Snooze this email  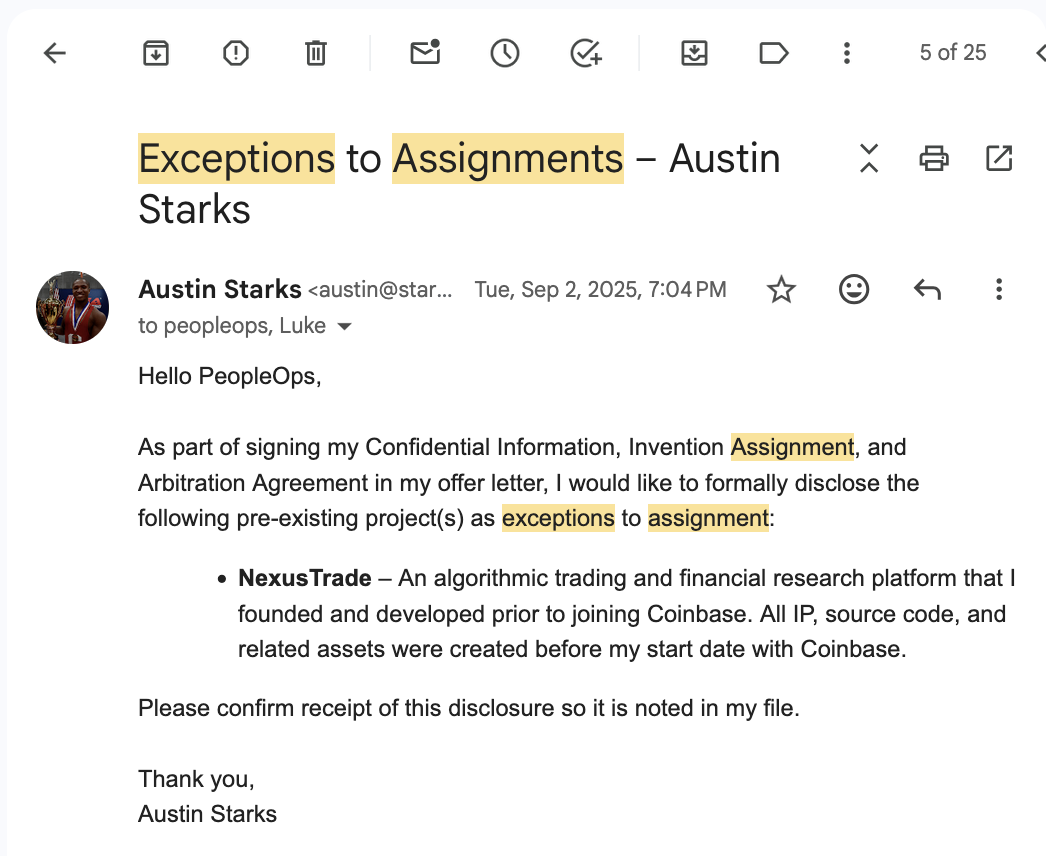504,53
